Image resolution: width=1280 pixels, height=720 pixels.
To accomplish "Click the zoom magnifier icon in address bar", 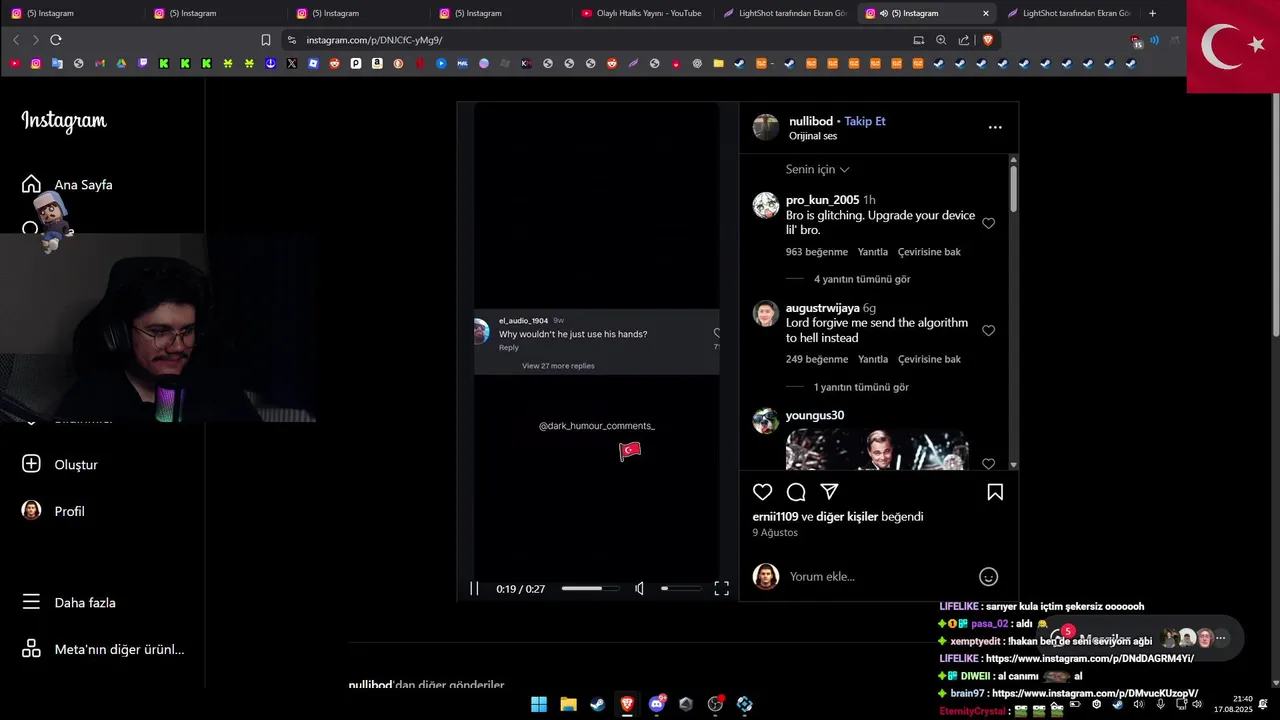I will (941, 40).
